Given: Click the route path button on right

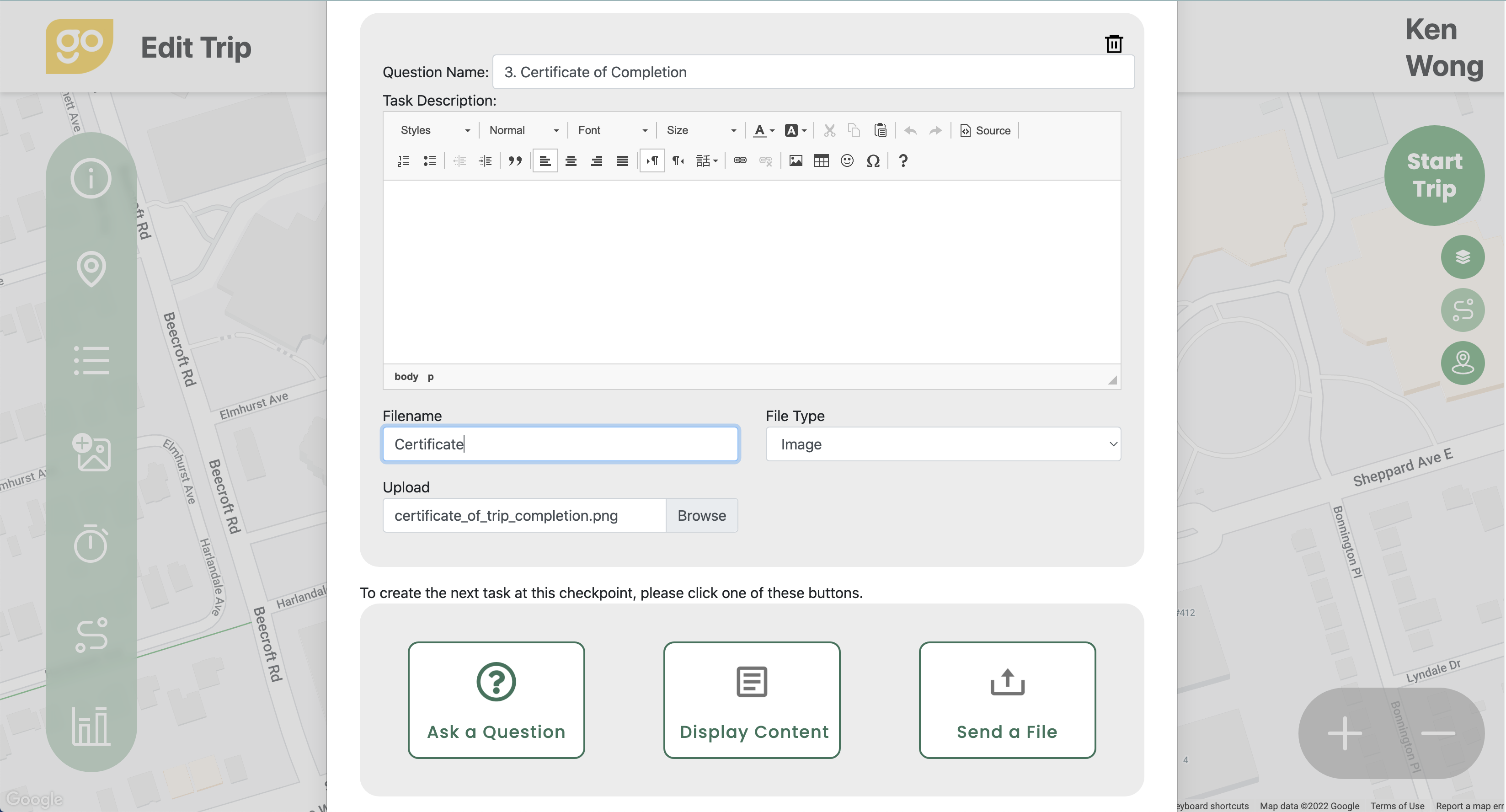Looking at the screenshot, I should 1463,310.
